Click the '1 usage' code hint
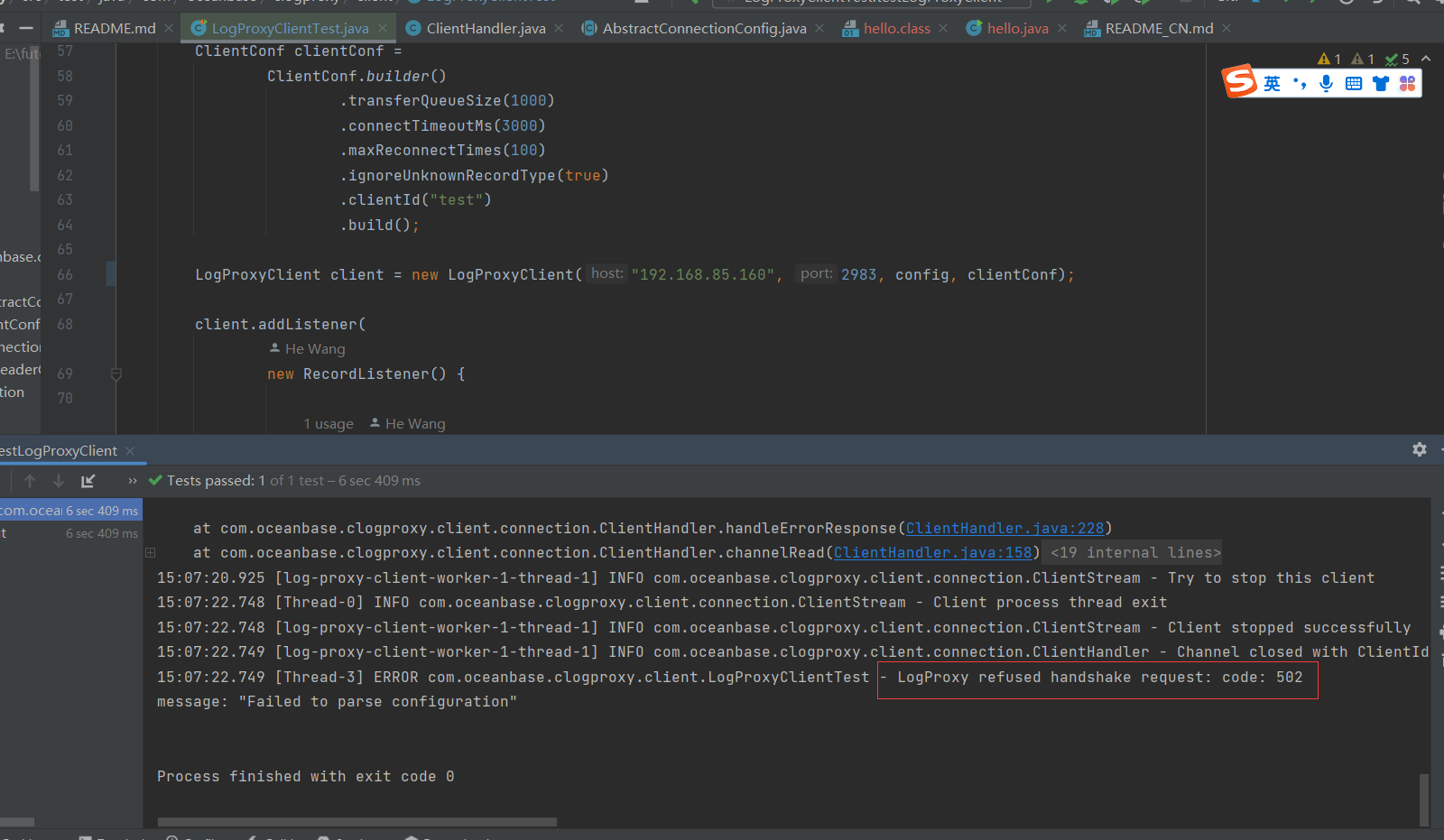The height and width of the screenshot is (840, 1444). (329, 423)
